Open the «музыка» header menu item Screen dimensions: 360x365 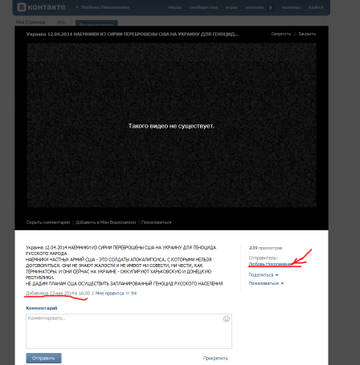pos(254,7)
